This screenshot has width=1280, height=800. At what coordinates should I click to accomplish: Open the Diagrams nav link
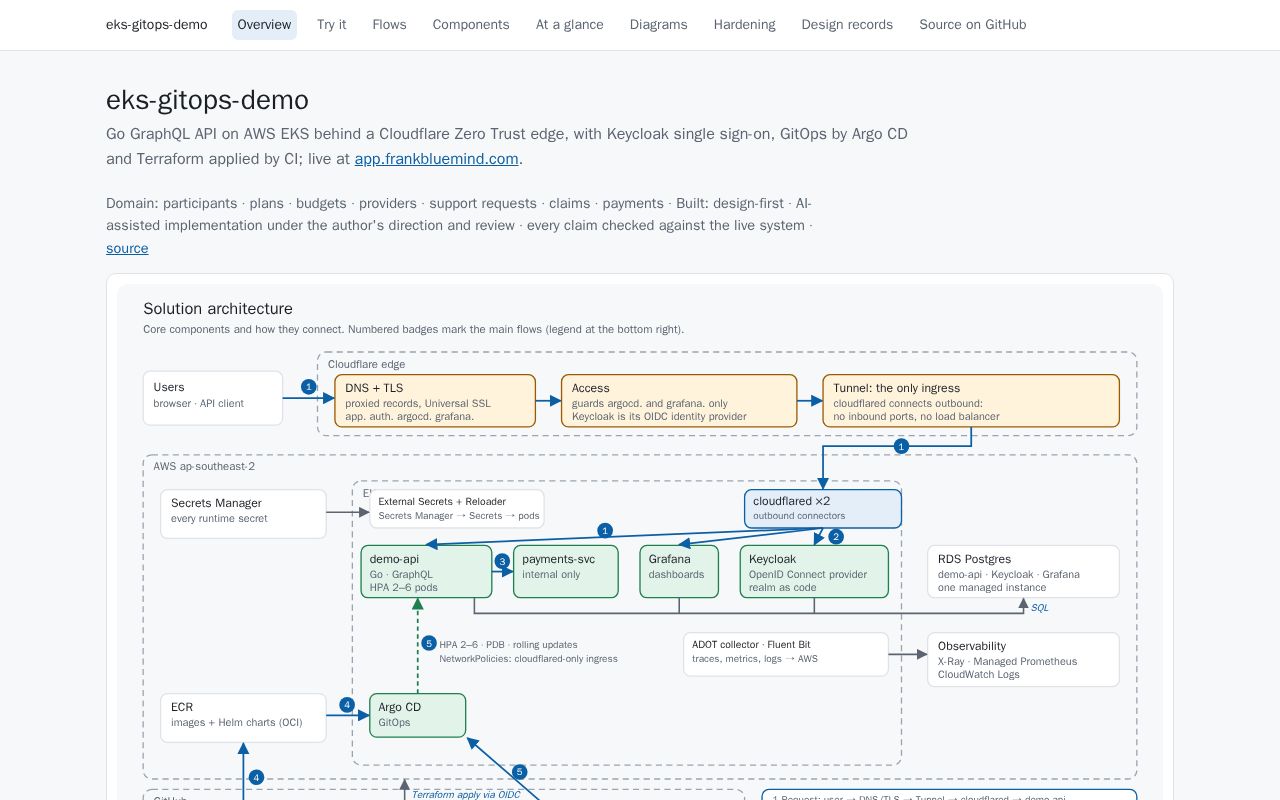coord(659,25)
